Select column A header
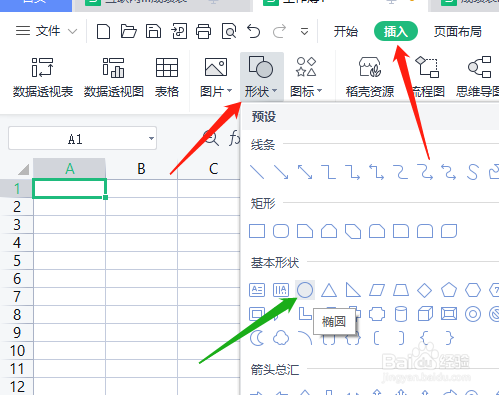The height and width of the screenshot is (395, 499). [69, 169]
